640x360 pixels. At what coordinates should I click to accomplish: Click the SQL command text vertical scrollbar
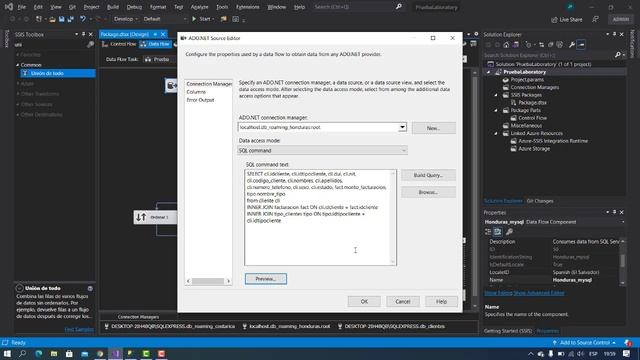pyautogui.click(x=393, y=218)
